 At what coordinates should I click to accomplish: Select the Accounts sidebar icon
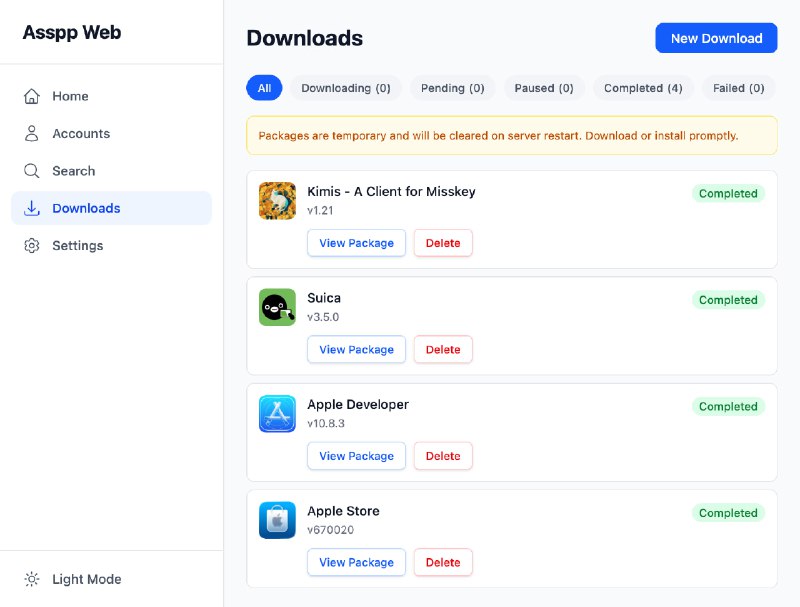pyautogui.click(x=31, y=133)
